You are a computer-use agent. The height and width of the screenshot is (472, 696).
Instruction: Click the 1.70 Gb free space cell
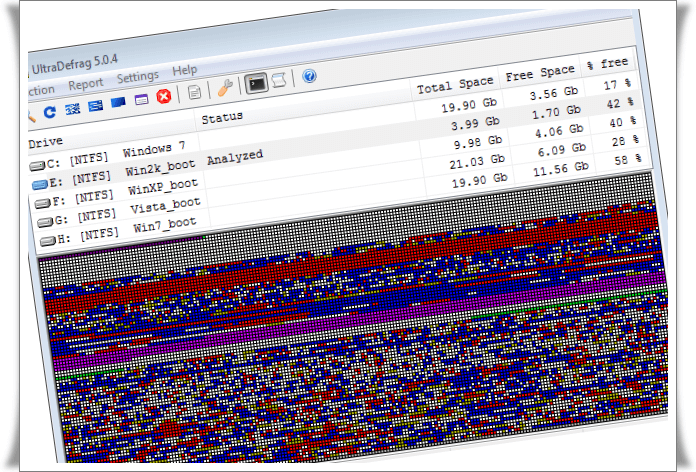tap(556, 112)
